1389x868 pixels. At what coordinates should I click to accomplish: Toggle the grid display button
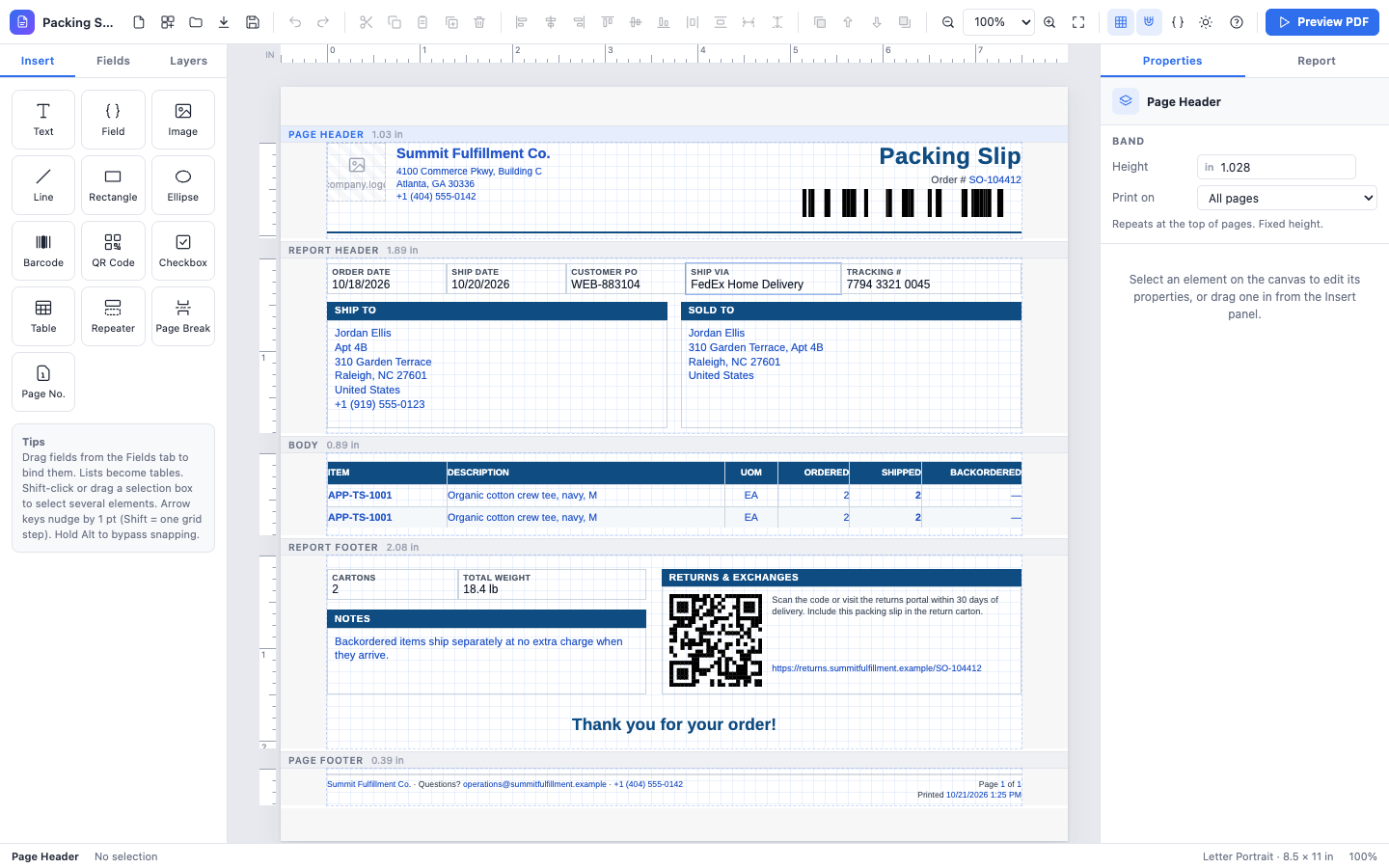[x=1121, y=22]
